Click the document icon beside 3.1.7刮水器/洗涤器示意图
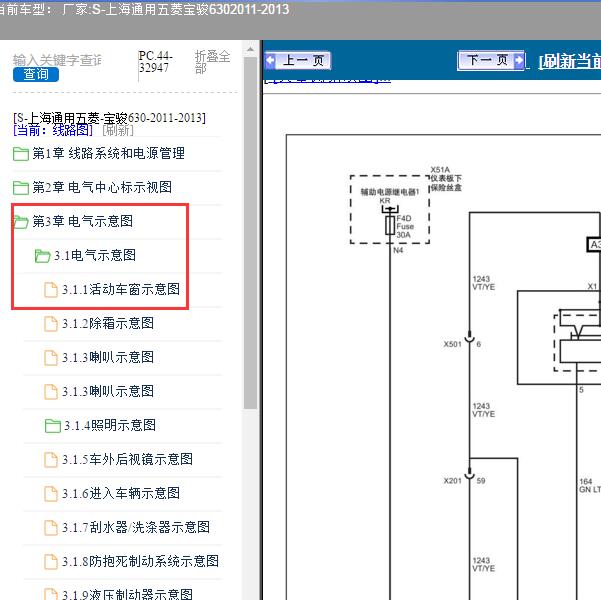The image size is (601, 600). [x=51, y=528]
